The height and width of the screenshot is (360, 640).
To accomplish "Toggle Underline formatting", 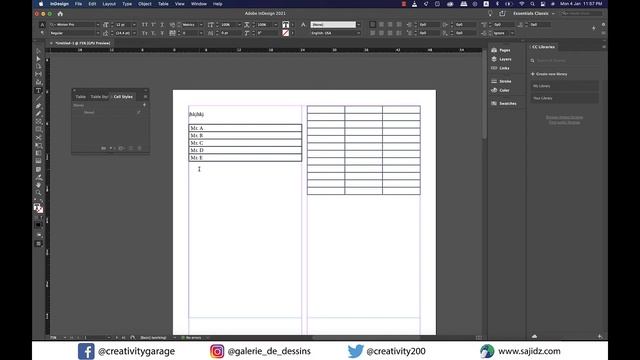I will coord(162,24).
